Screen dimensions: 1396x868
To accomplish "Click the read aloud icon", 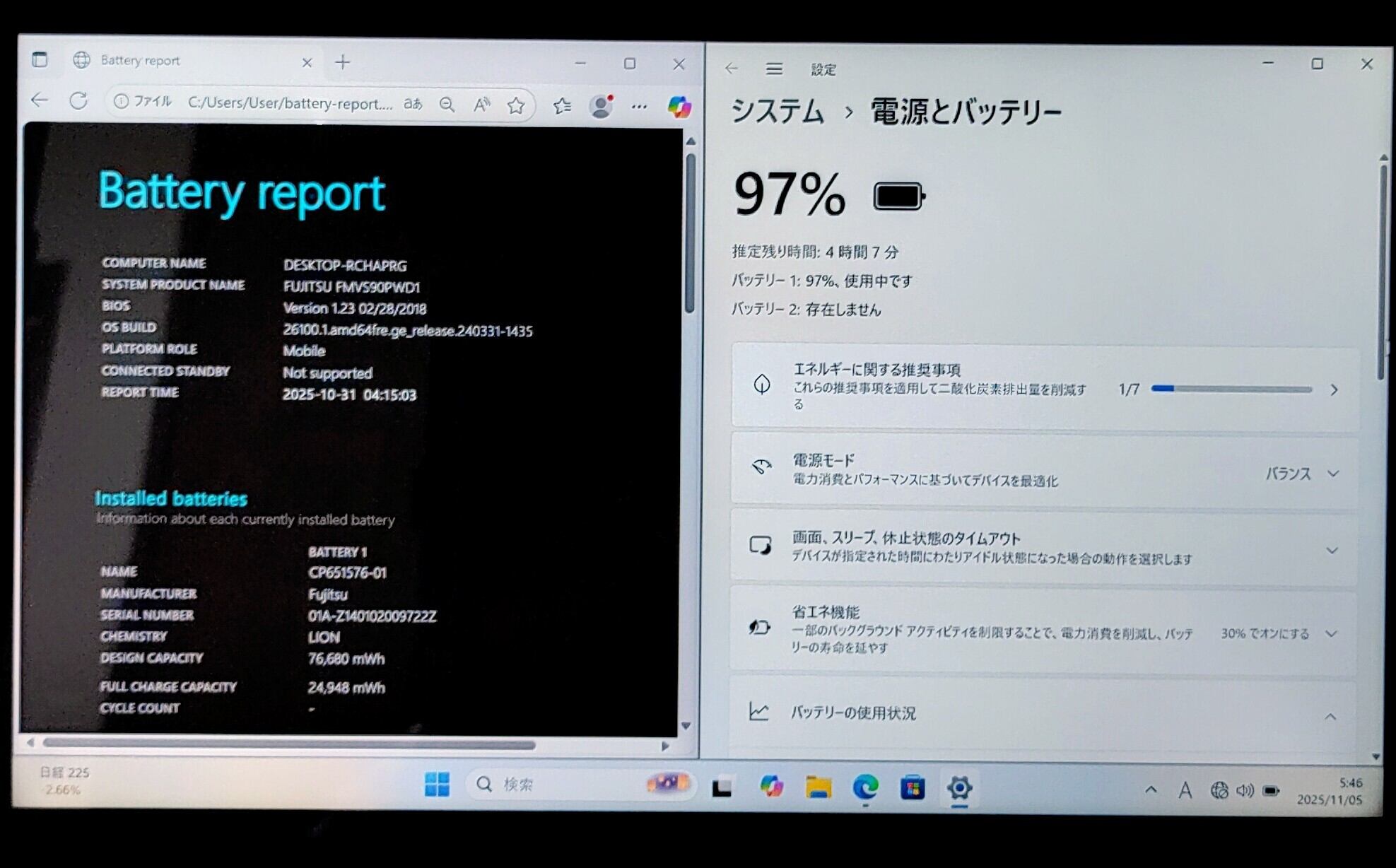I will (x=481, y=105).
